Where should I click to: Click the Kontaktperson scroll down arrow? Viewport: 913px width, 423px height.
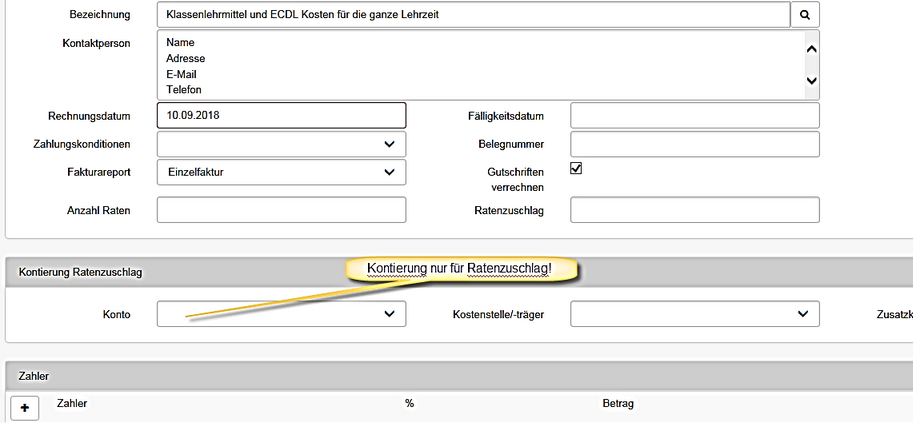point(812,80)
